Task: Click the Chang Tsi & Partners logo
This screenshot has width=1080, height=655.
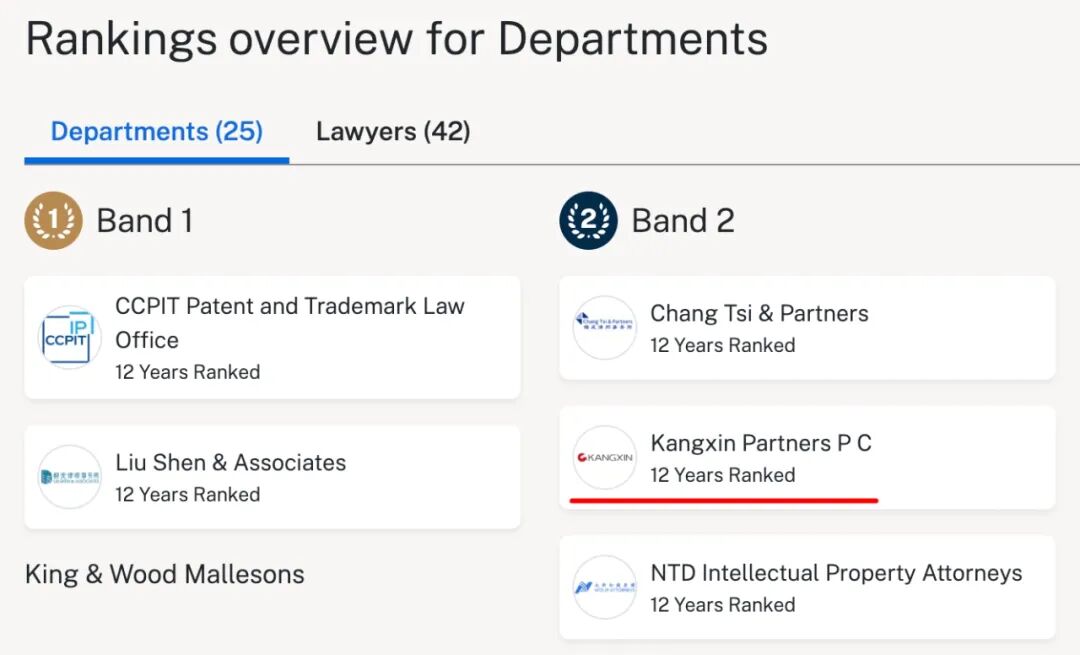Action: coord(604,328)
